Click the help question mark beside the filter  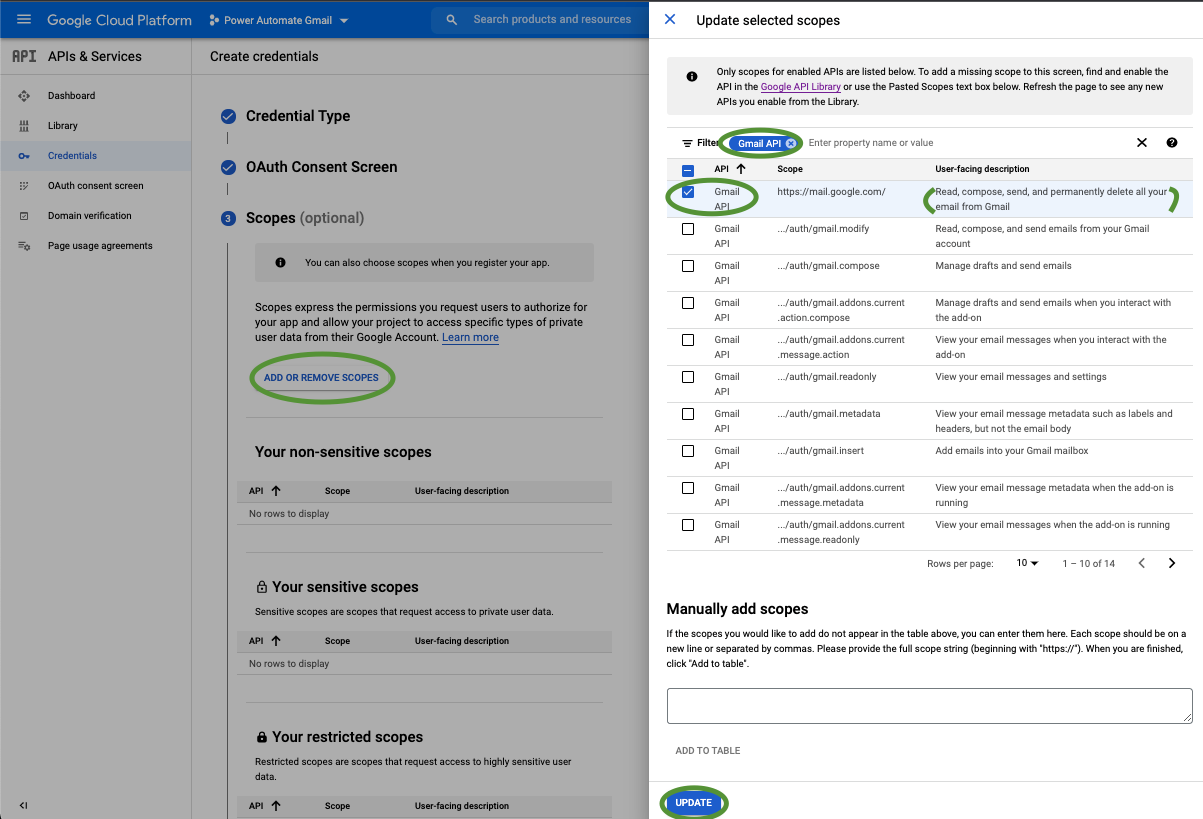click(x=1171, y=143)
